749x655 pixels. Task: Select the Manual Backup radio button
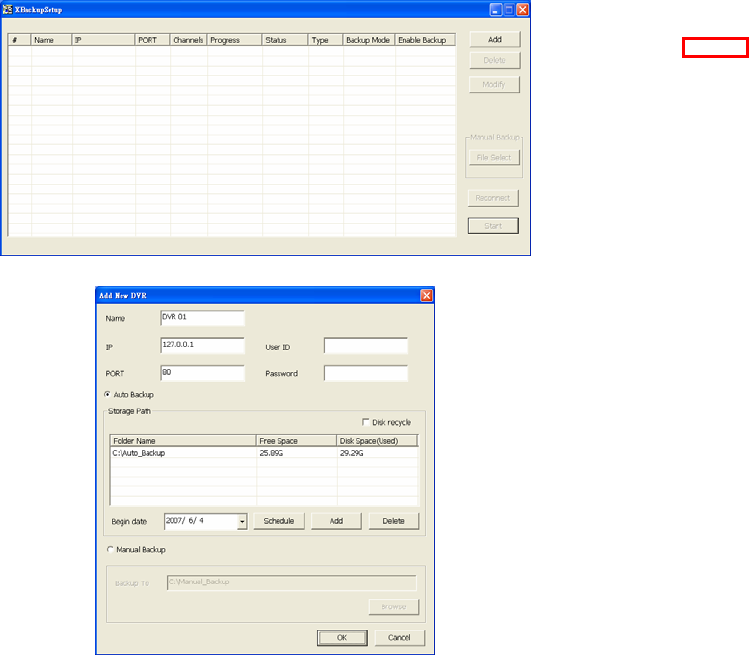pyautogui.click(x=110, y=549)
